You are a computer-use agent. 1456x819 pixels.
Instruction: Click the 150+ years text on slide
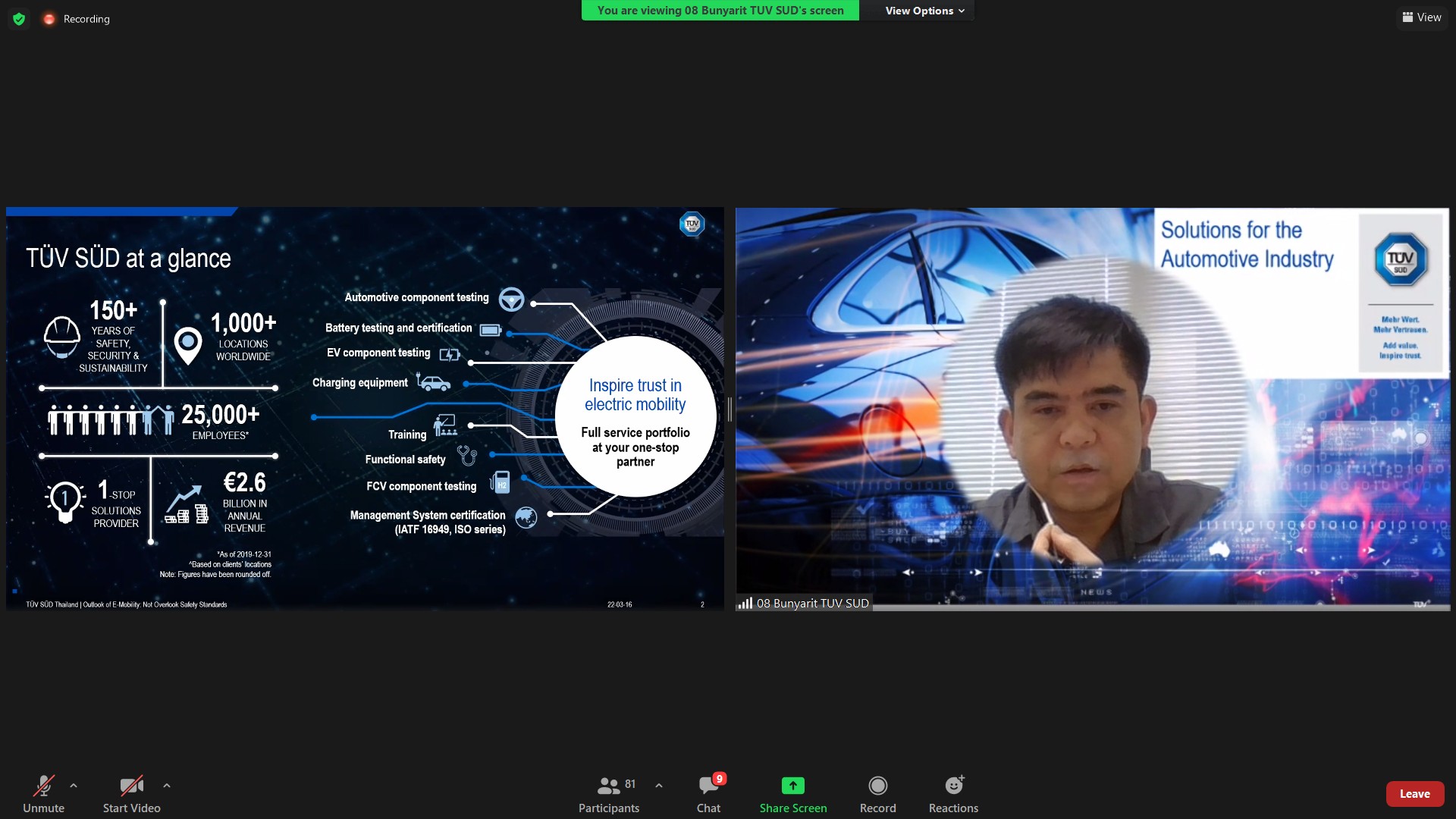(113, 336)
